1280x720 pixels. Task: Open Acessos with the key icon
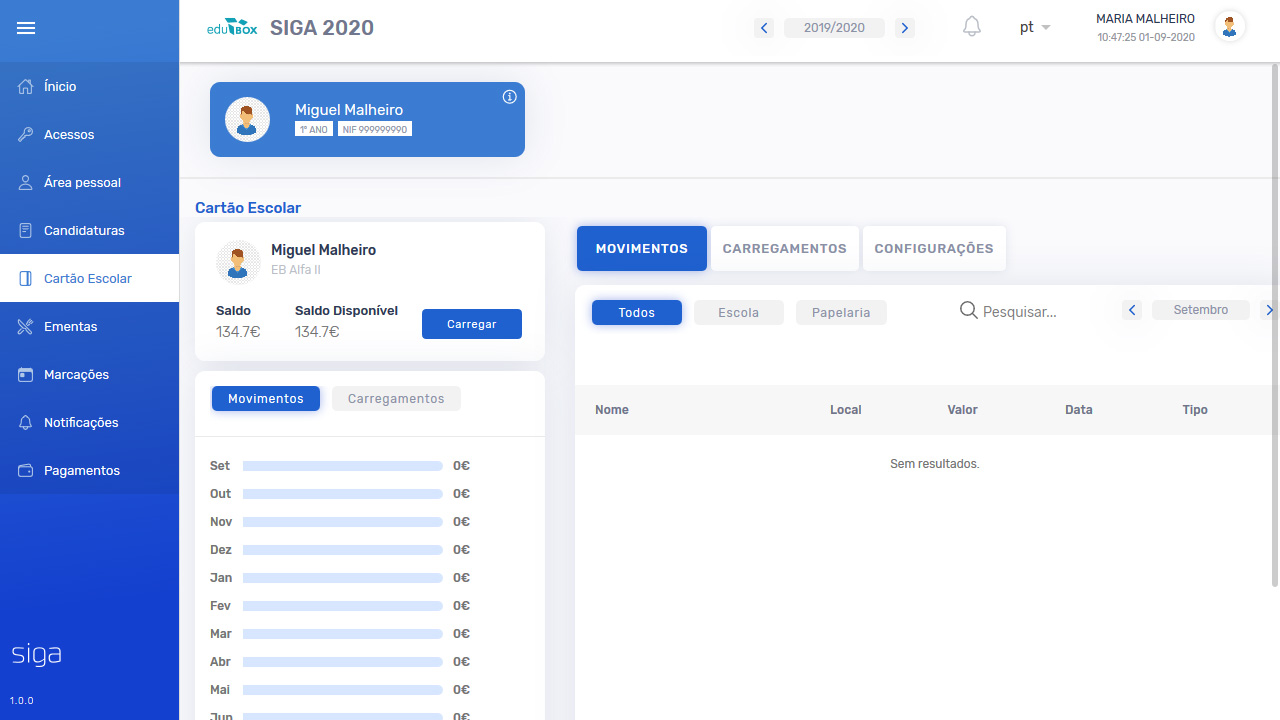pyautogui.click(x=68, y=135)
